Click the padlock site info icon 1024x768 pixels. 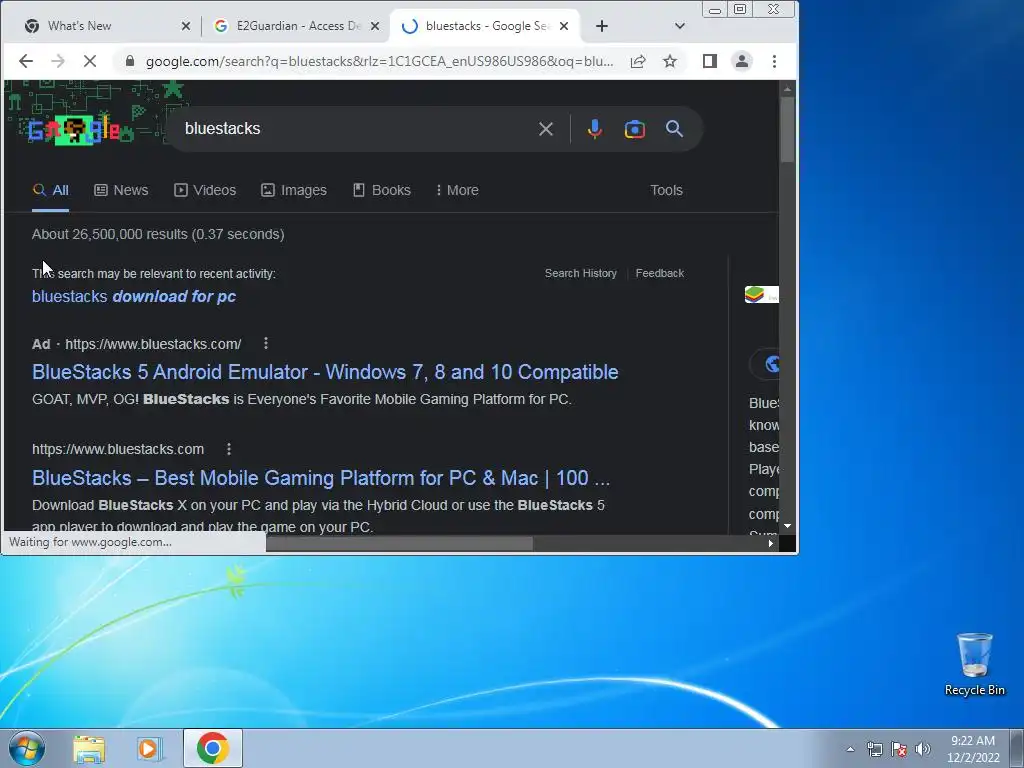[x=130, y=61]
